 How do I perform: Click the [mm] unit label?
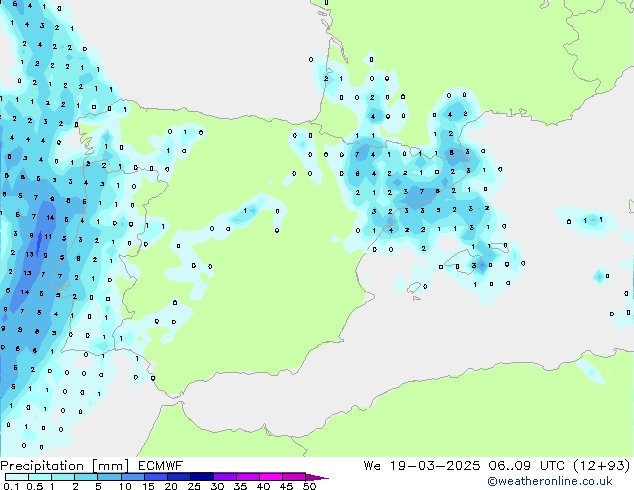point(111,466)
